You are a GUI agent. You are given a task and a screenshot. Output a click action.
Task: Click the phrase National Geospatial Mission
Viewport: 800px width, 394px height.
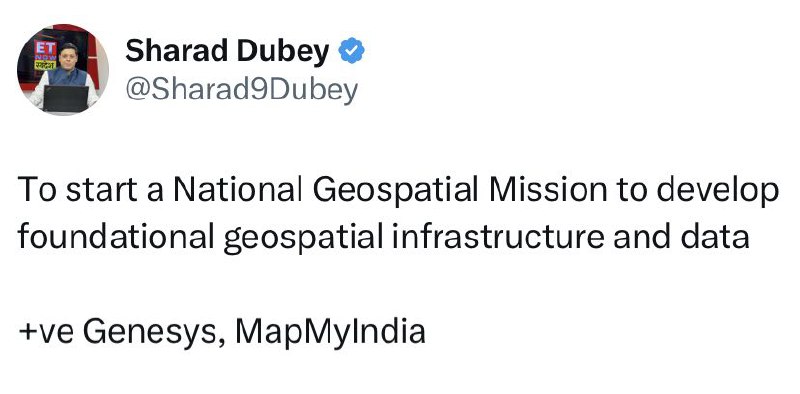[x=390, y=190]
